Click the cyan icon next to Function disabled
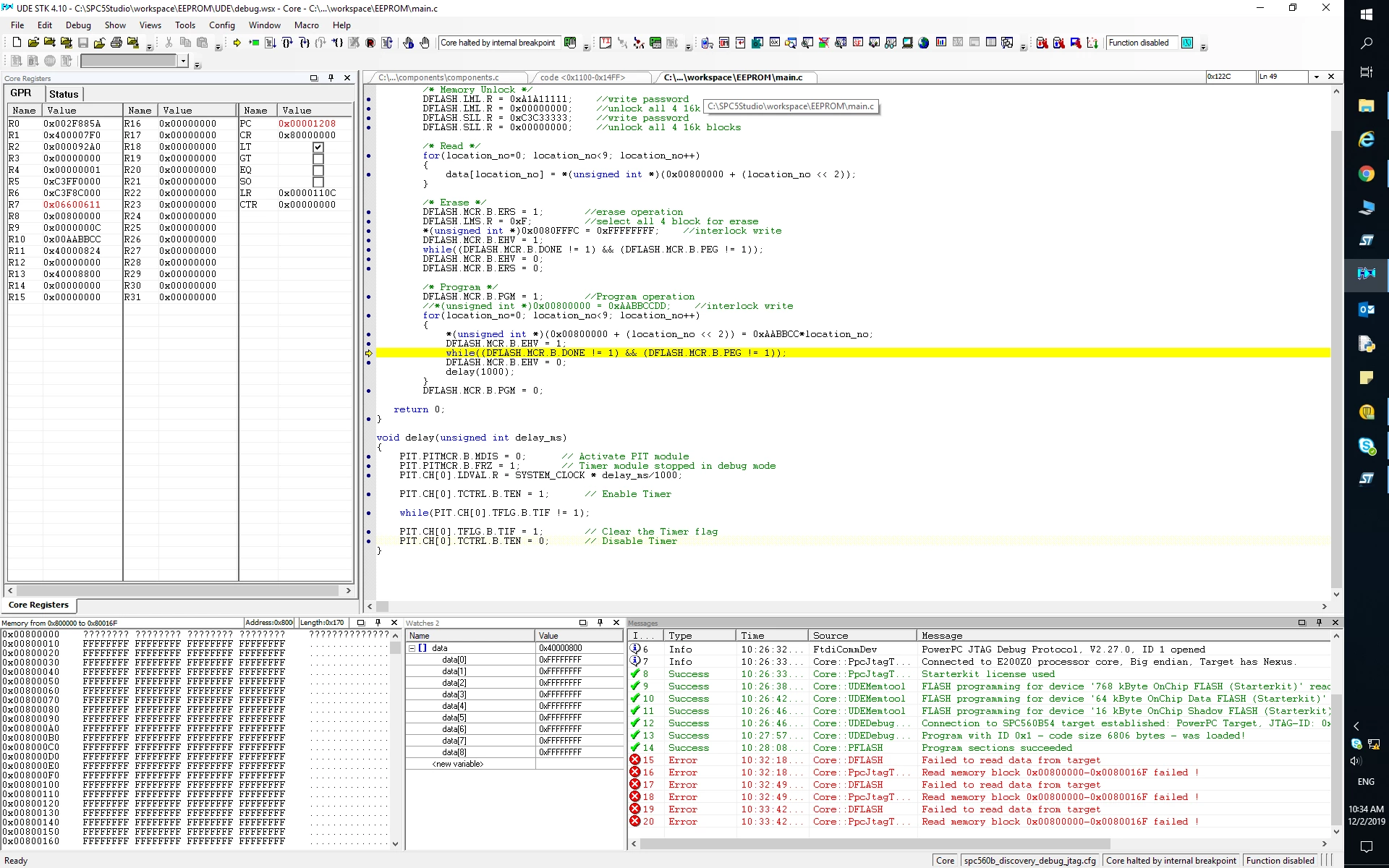 pos(1187,43)
